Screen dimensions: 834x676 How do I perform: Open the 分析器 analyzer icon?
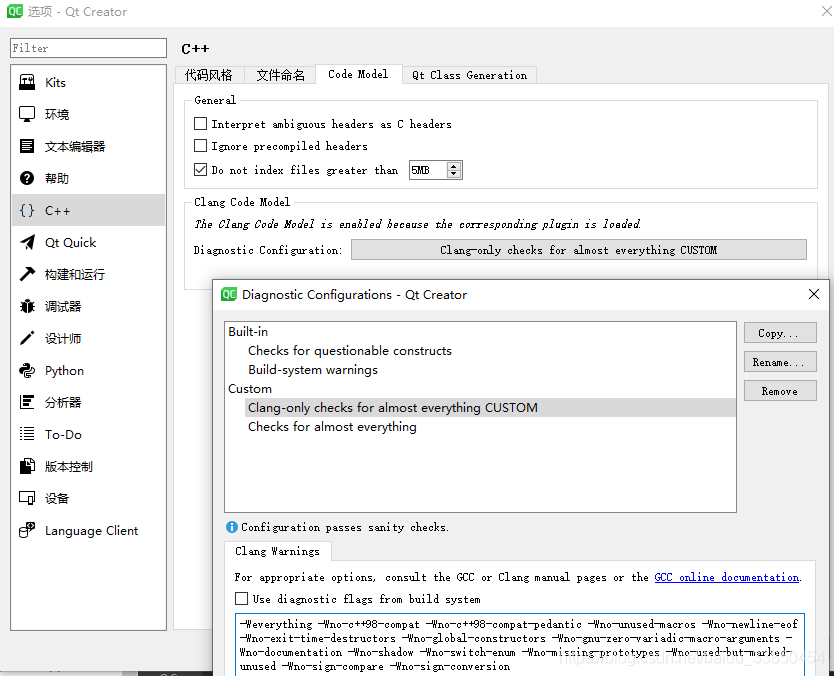pos(27,403)
